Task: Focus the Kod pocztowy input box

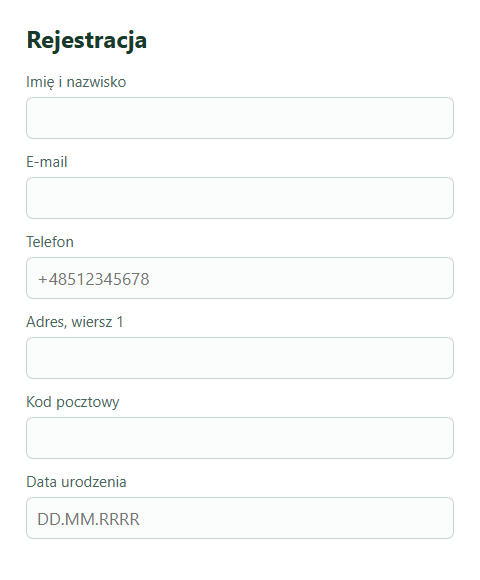Action: [x=240, y=438]
